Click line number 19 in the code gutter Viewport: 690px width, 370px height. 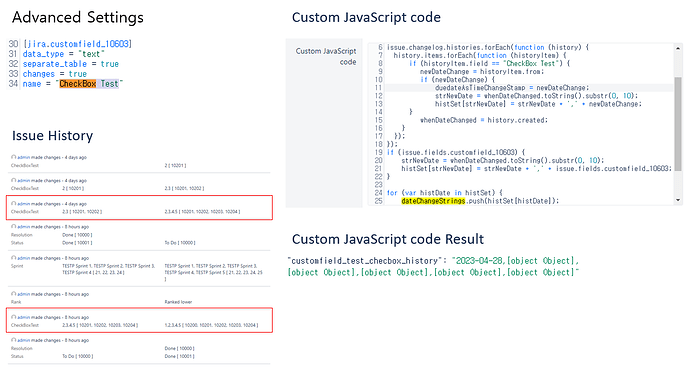coord(379,152)
